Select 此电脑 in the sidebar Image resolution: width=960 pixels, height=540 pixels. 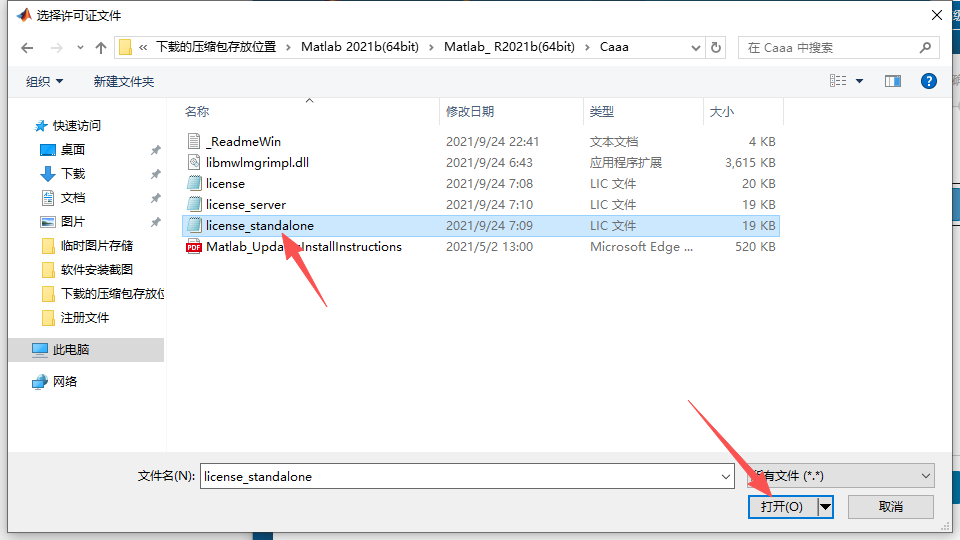(x=86, y=350)
